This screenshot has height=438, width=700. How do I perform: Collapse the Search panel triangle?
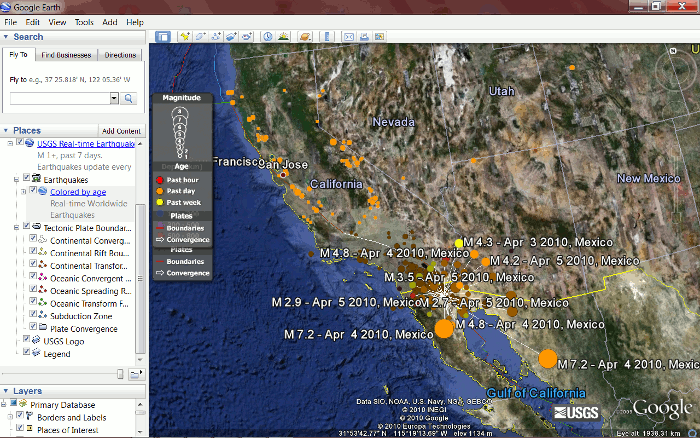[x=6, y=37]
